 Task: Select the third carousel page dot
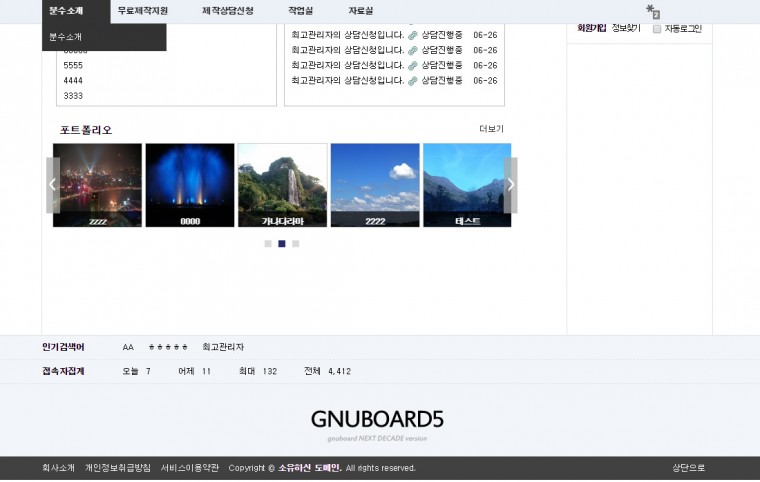pos(296,243)
